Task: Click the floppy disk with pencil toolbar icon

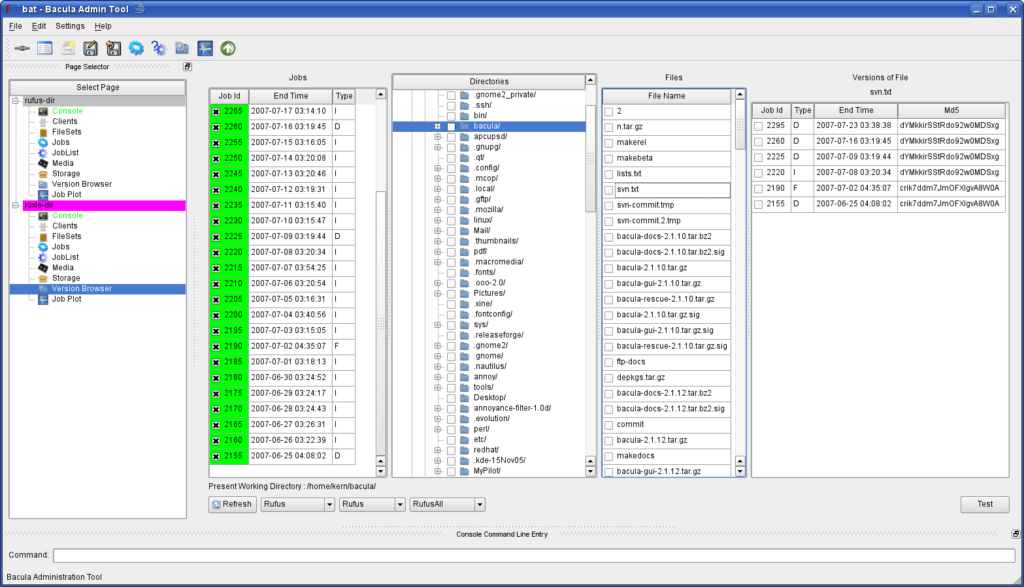Action: (x=91, y=47)
